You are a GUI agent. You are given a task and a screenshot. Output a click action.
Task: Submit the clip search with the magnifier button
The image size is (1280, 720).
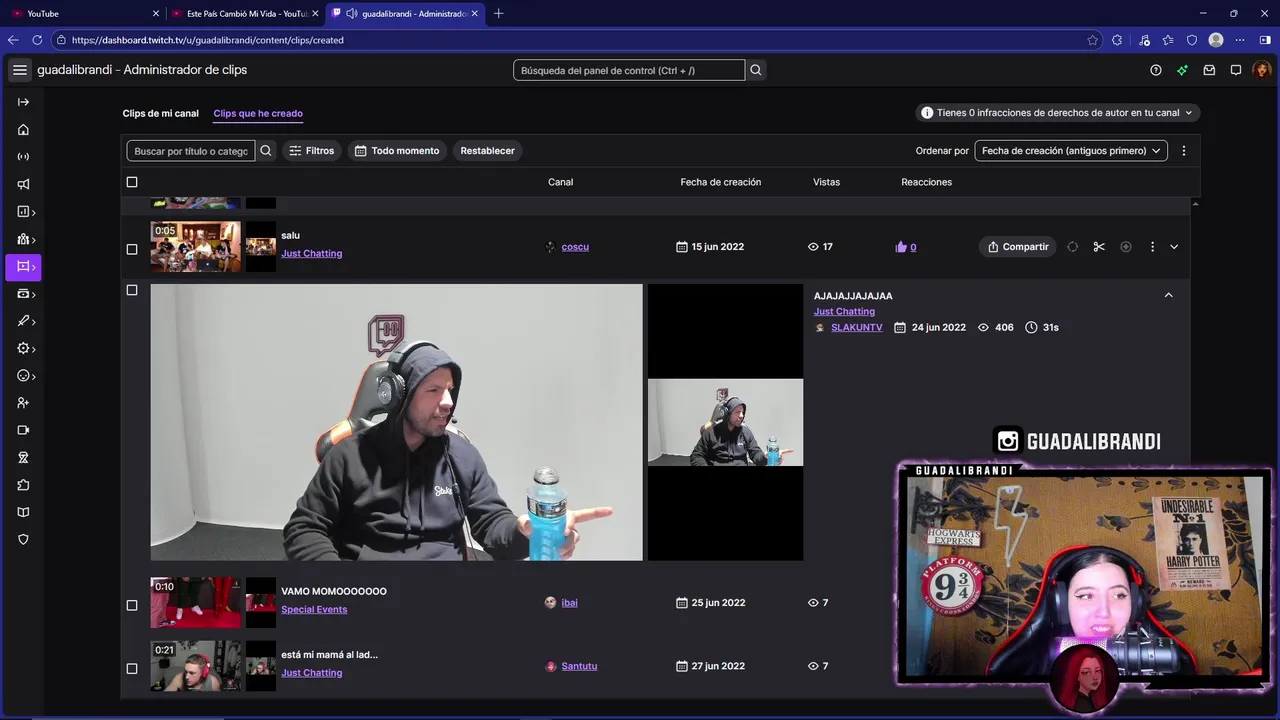266,151
